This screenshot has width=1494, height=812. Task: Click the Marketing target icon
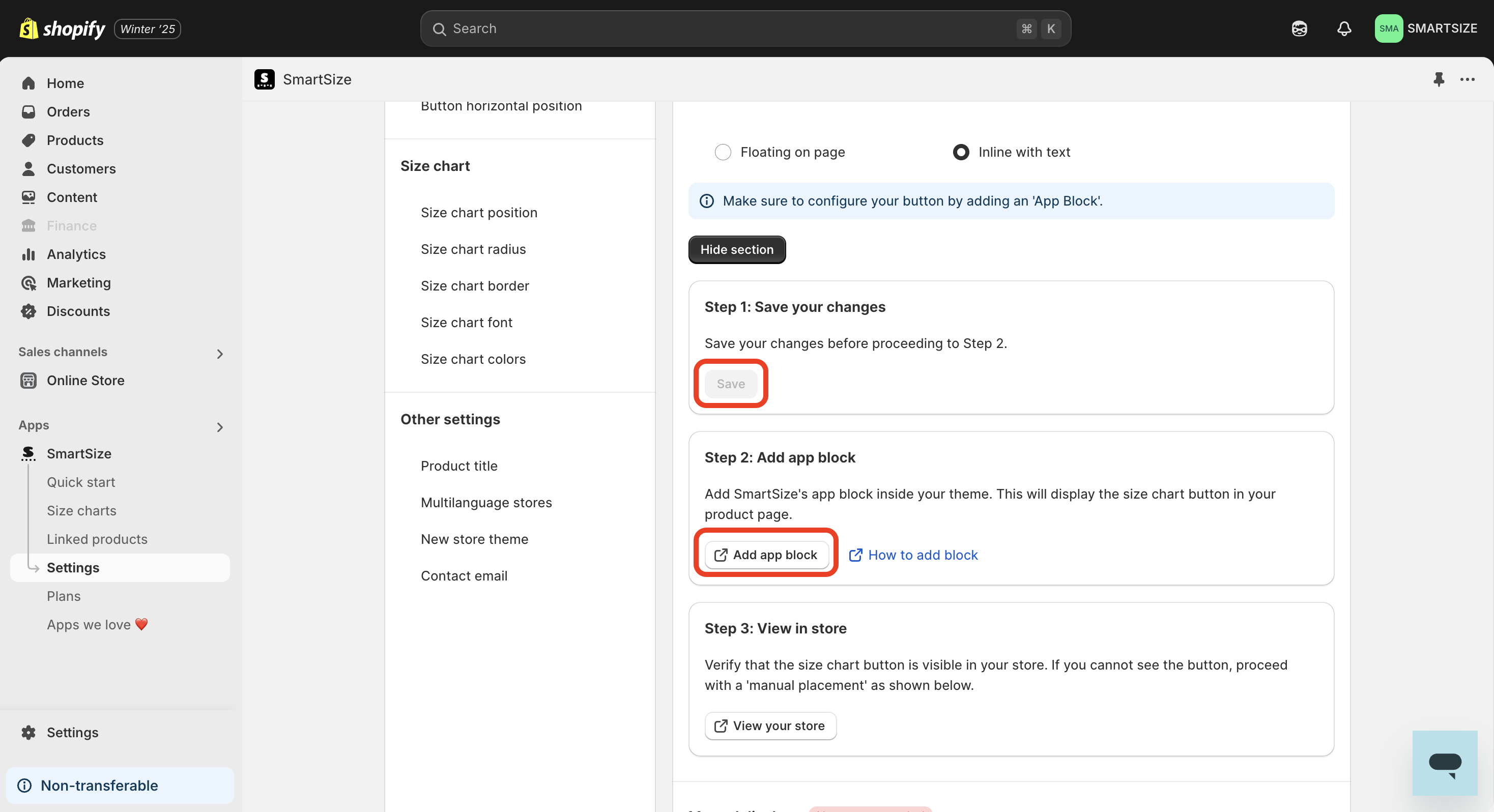click(x=28, y=282)
